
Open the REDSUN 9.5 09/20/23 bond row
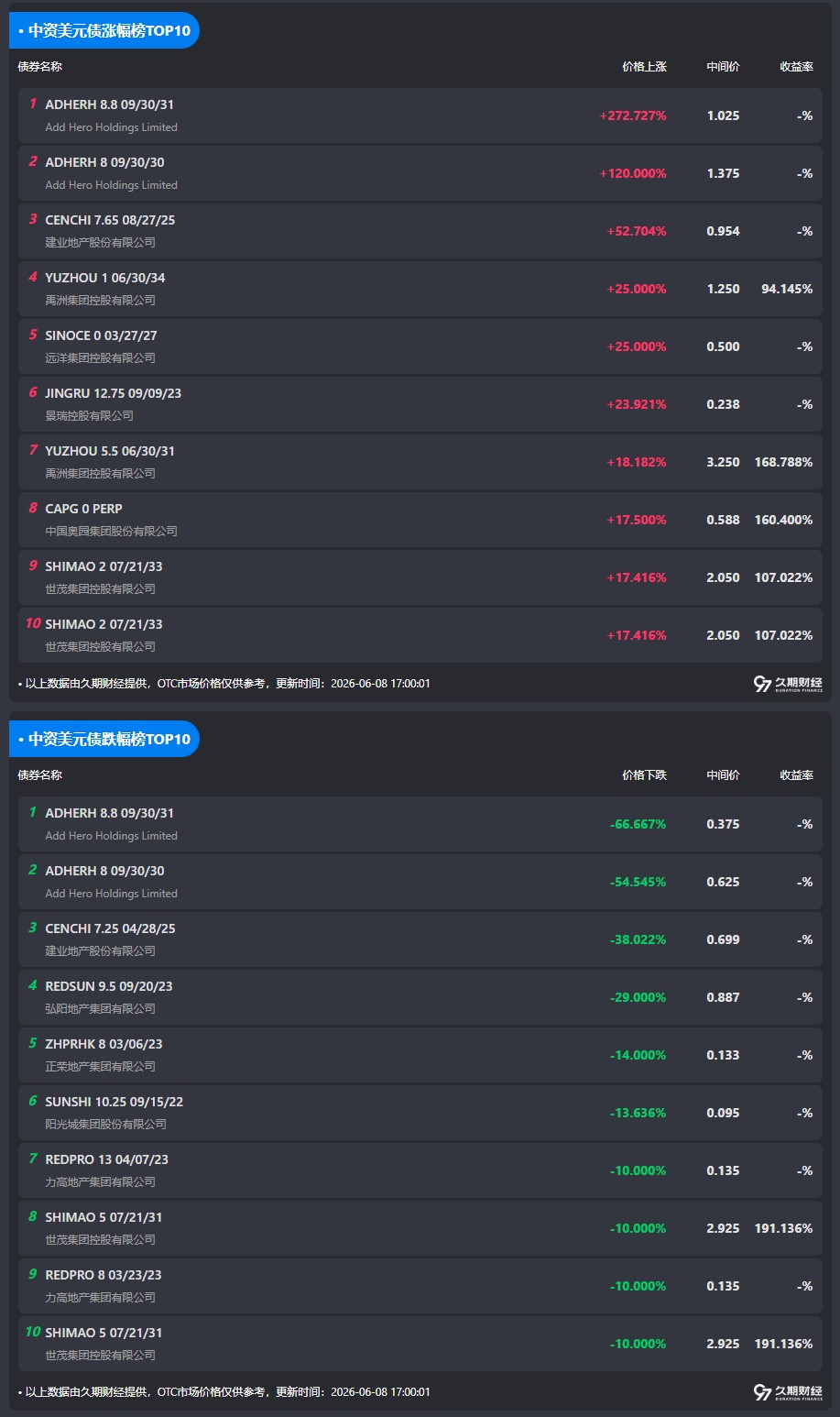click(420, 997)
